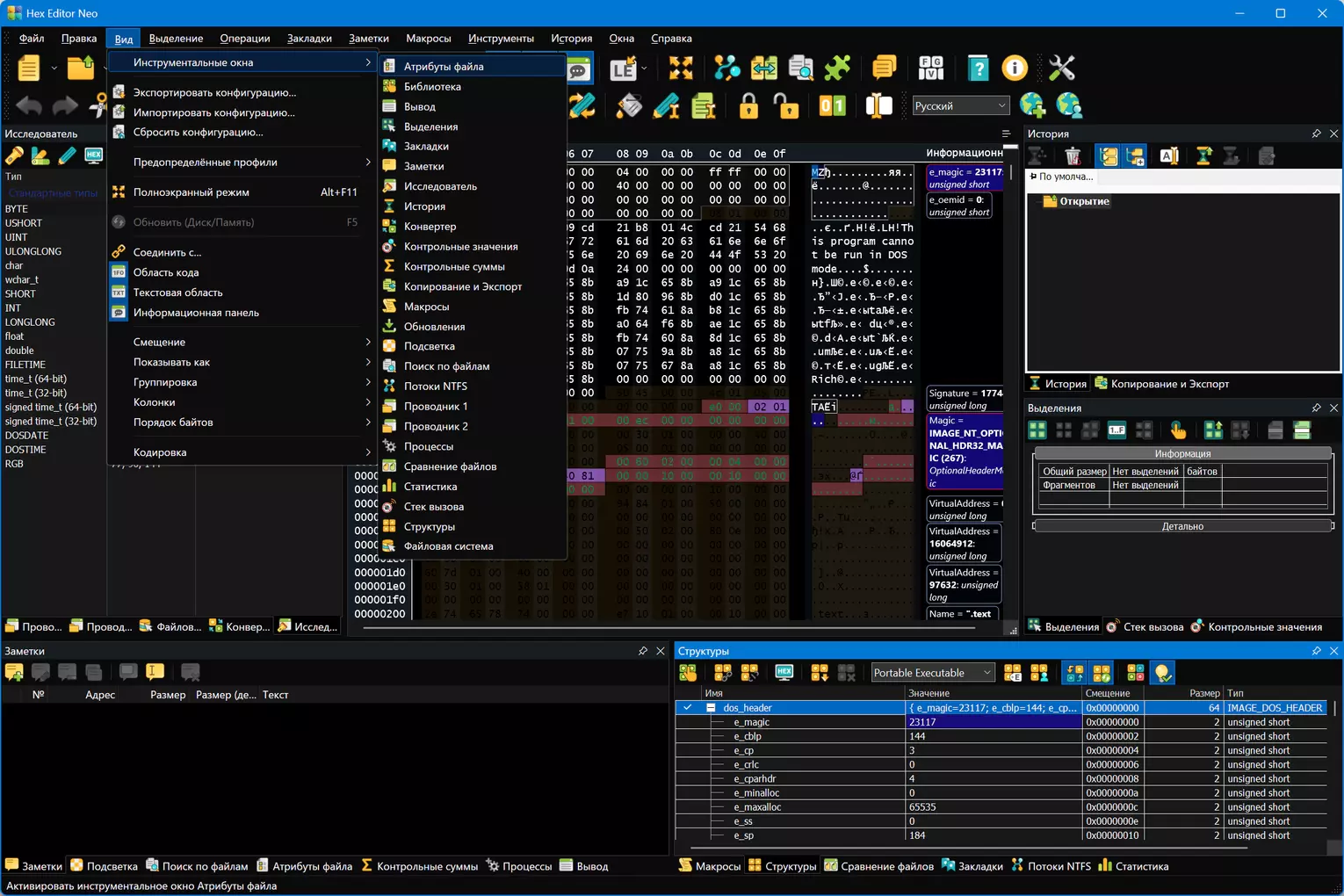Toggle the highlighted blue arrows structure button
Viewport: 1344px width, 896px height.
[x=1074, y=673]
